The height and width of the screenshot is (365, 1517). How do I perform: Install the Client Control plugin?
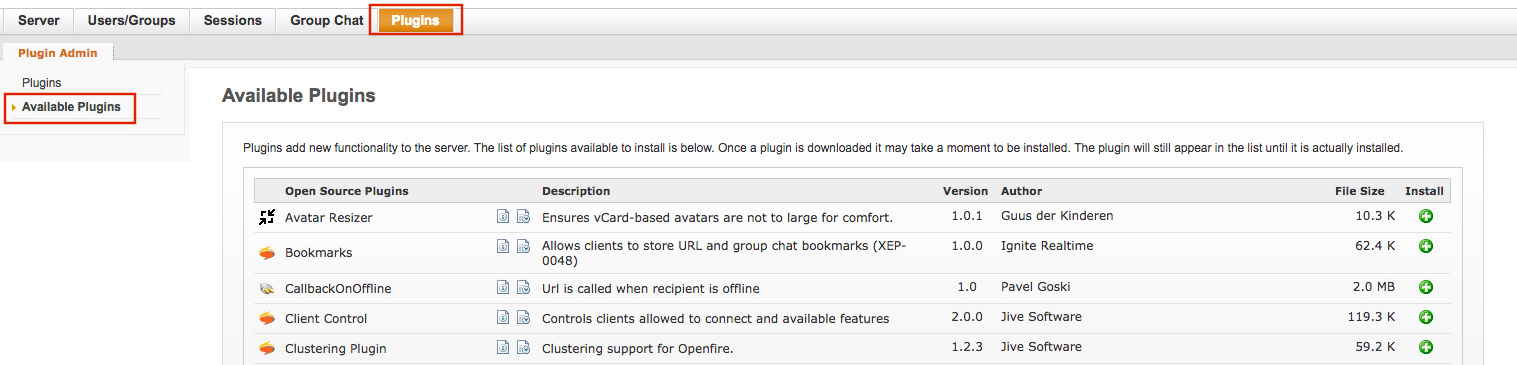1425,317
